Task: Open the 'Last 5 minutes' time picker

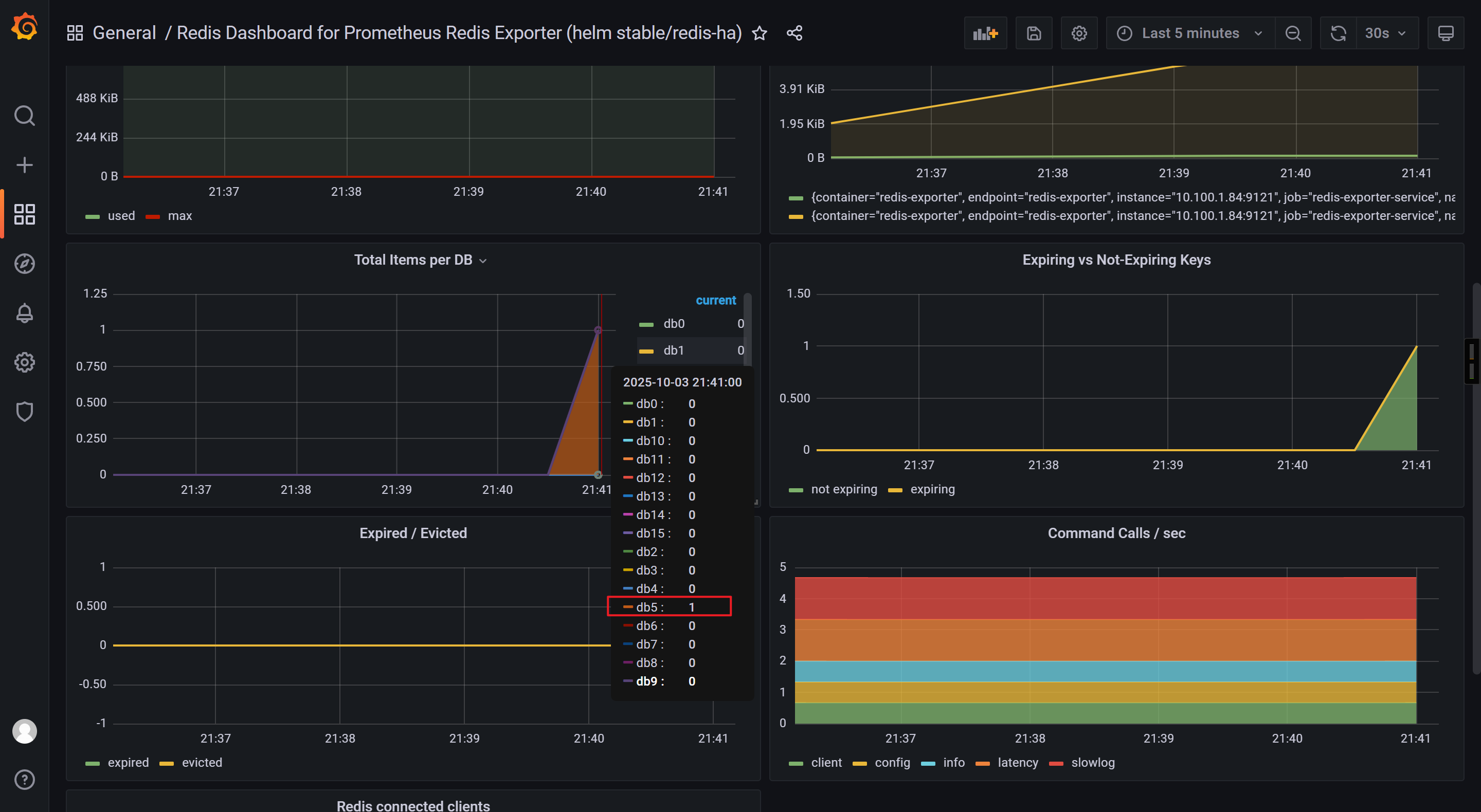Action: pos(1189,33)
